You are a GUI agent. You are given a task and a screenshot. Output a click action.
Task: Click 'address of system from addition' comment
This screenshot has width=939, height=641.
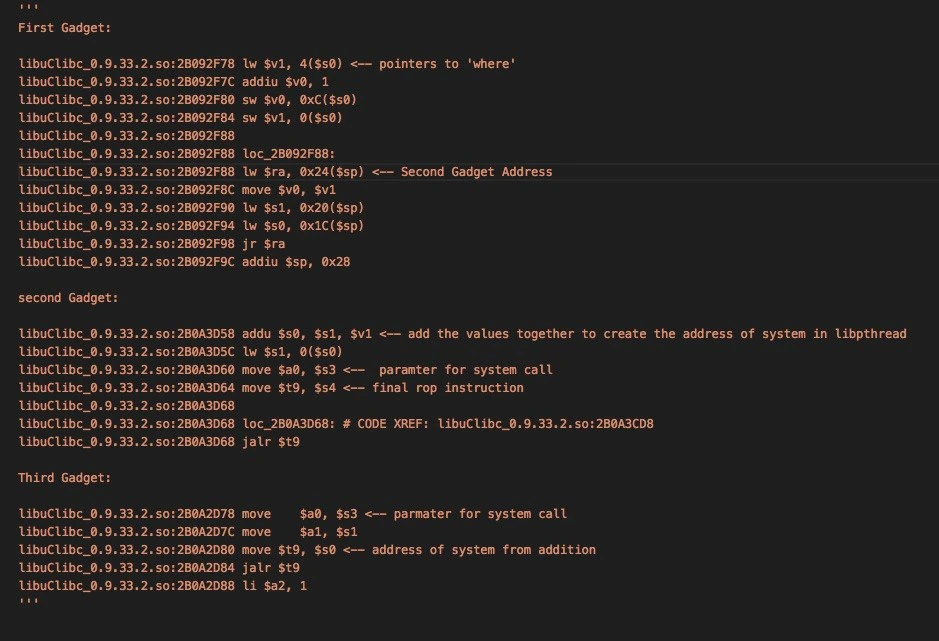[x=483, y=549]
